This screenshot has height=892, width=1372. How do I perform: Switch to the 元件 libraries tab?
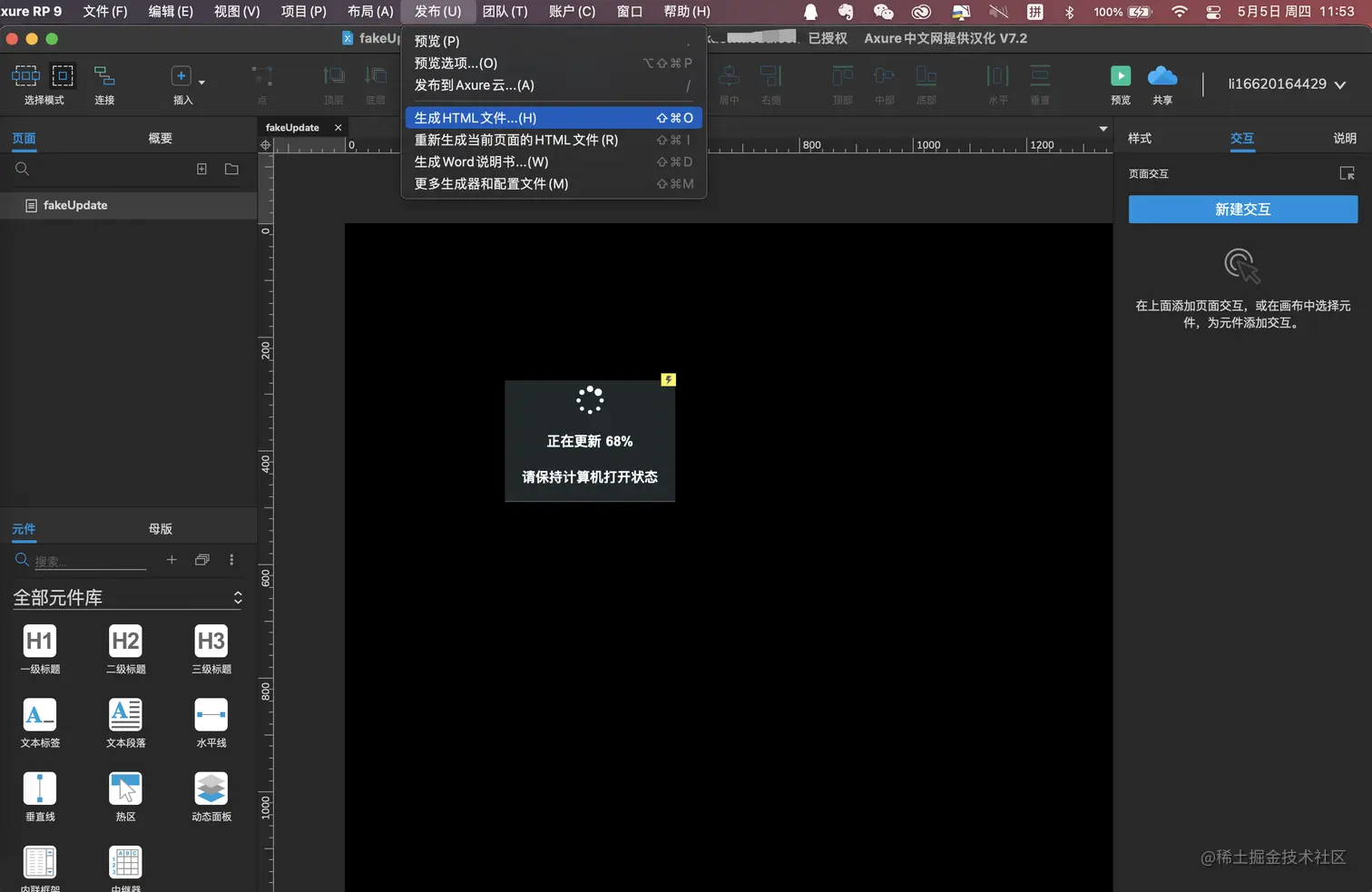[24, 529]
